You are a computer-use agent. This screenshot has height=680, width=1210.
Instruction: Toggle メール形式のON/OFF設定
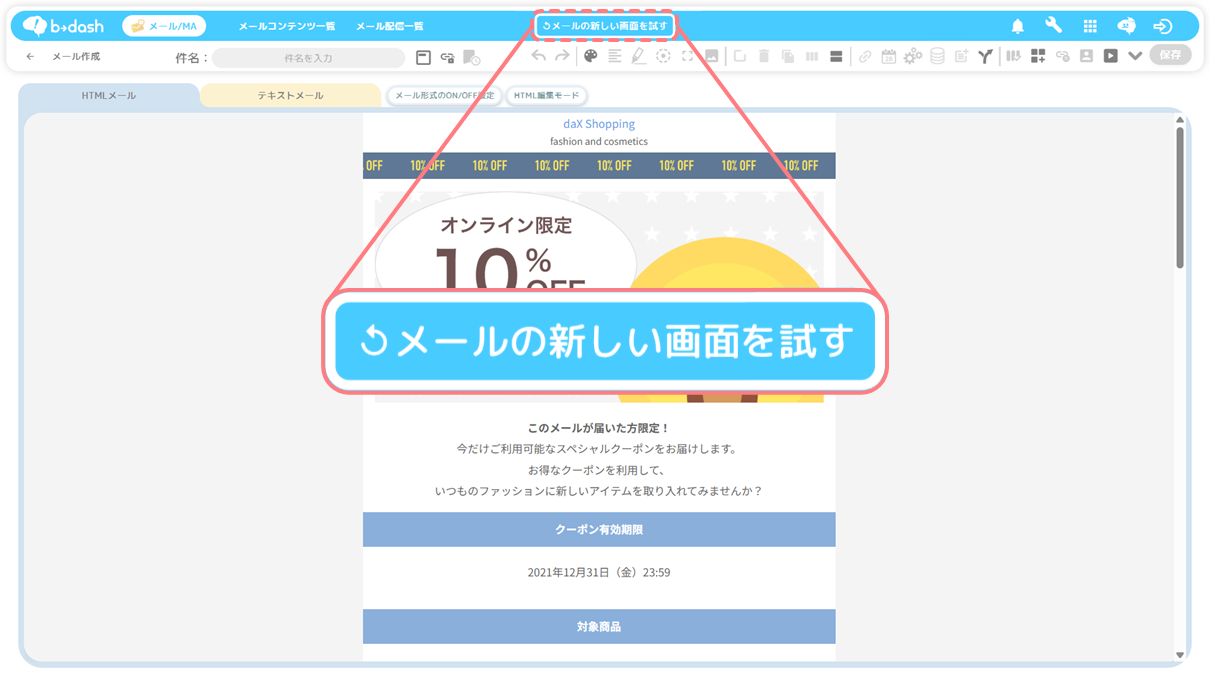tap(444, 96)
